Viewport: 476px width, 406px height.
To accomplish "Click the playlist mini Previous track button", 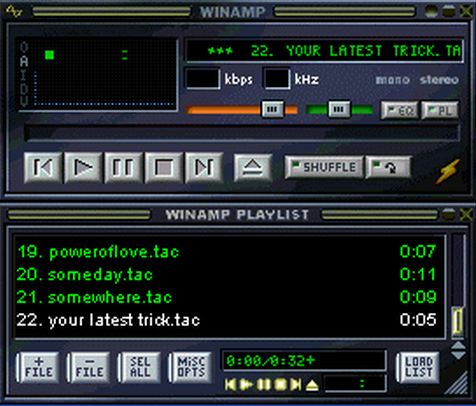I will pos(230,385).
